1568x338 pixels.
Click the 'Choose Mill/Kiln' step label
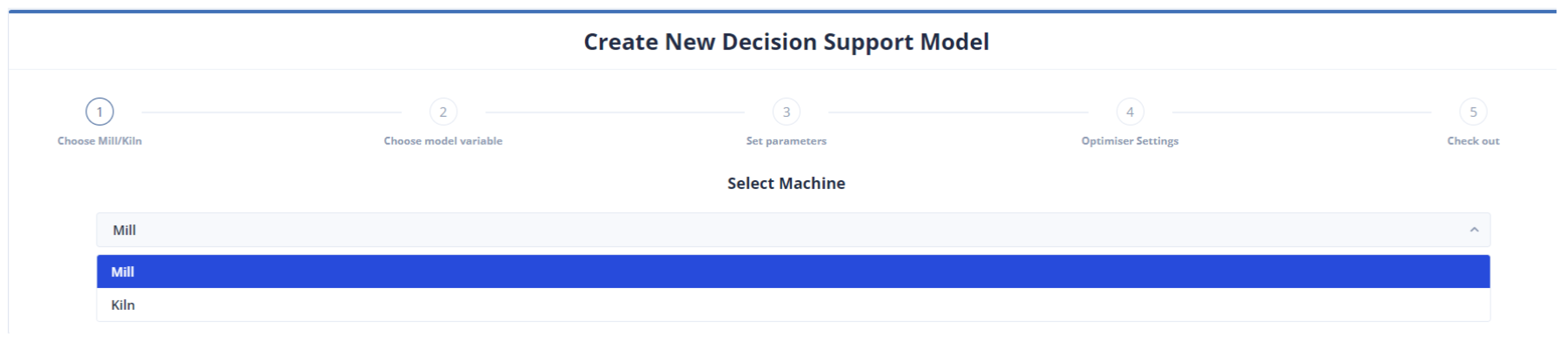(x=99, y=141)
